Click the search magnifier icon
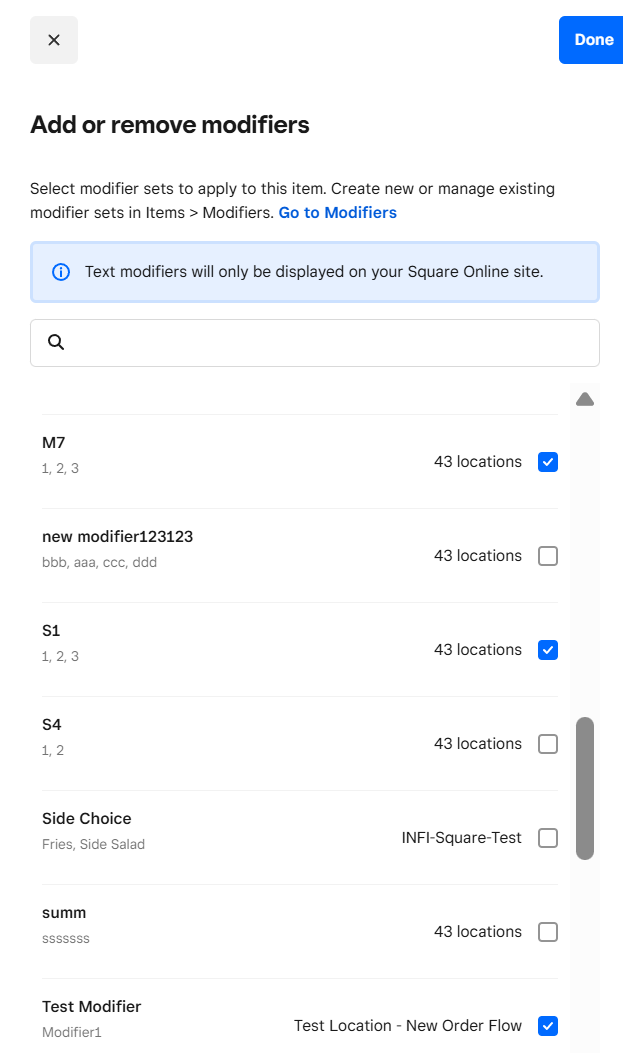 (57, 342)
